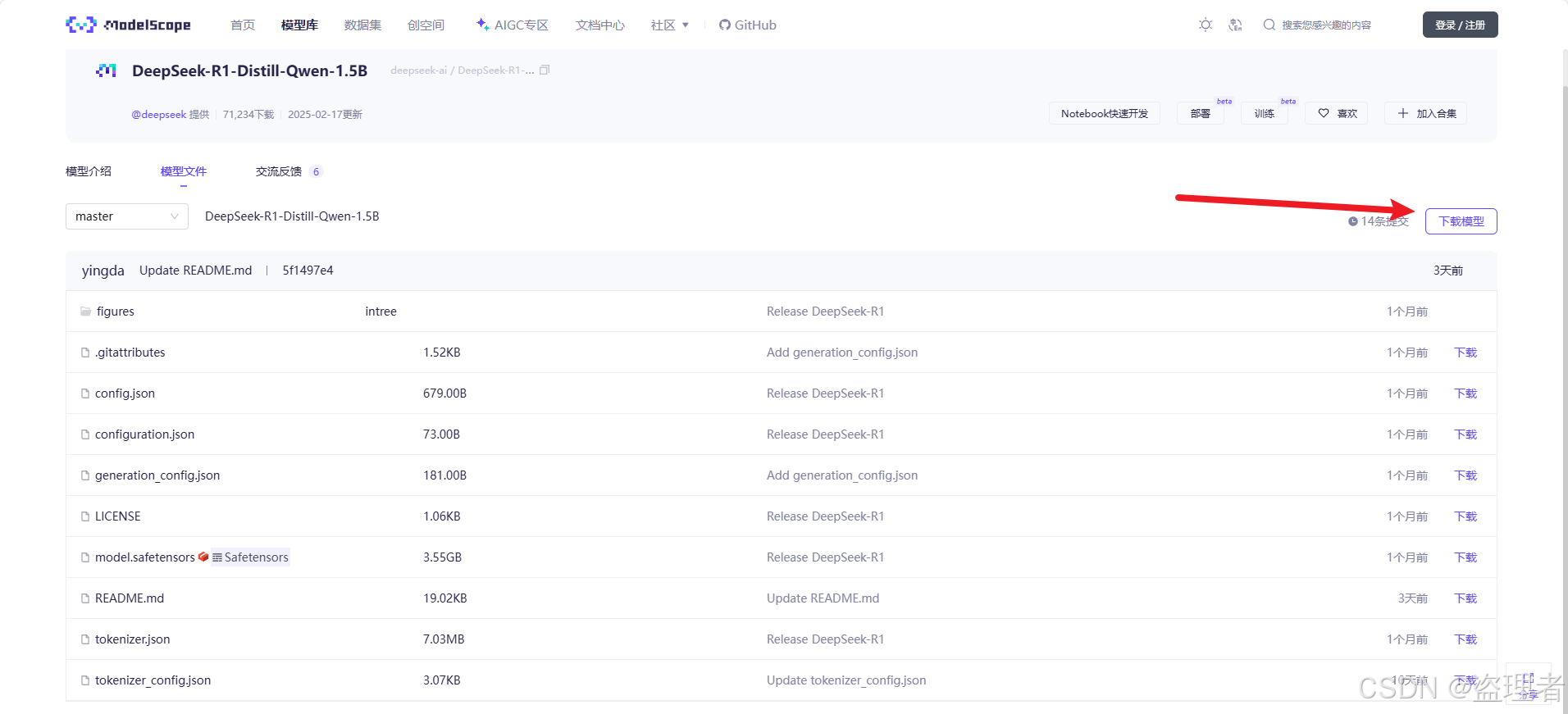Click commit hash 5f1497e4
The image size is (1568, 714).
coord(308,271)
